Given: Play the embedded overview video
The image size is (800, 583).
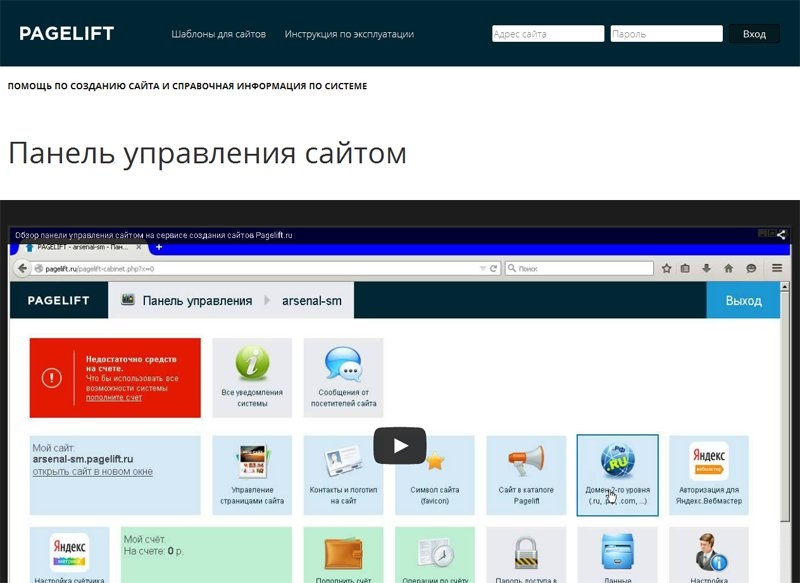Looking at the screenshot, I should 400,446.
